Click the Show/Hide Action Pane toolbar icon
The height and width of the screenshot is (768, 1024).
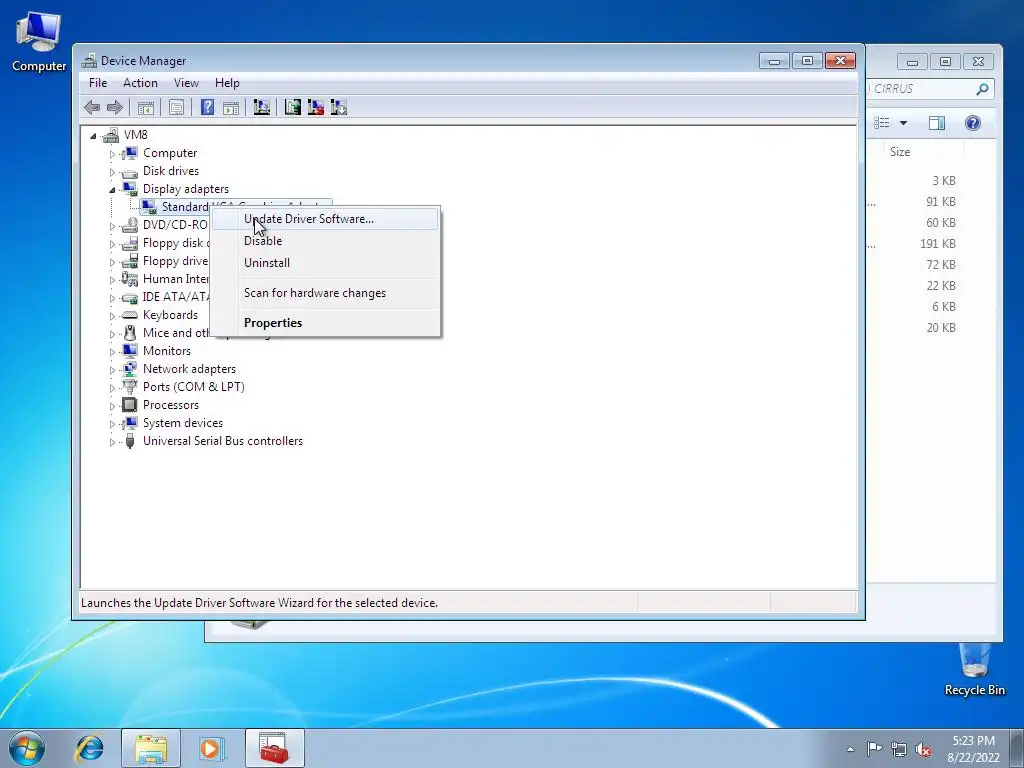coord(231,108)
